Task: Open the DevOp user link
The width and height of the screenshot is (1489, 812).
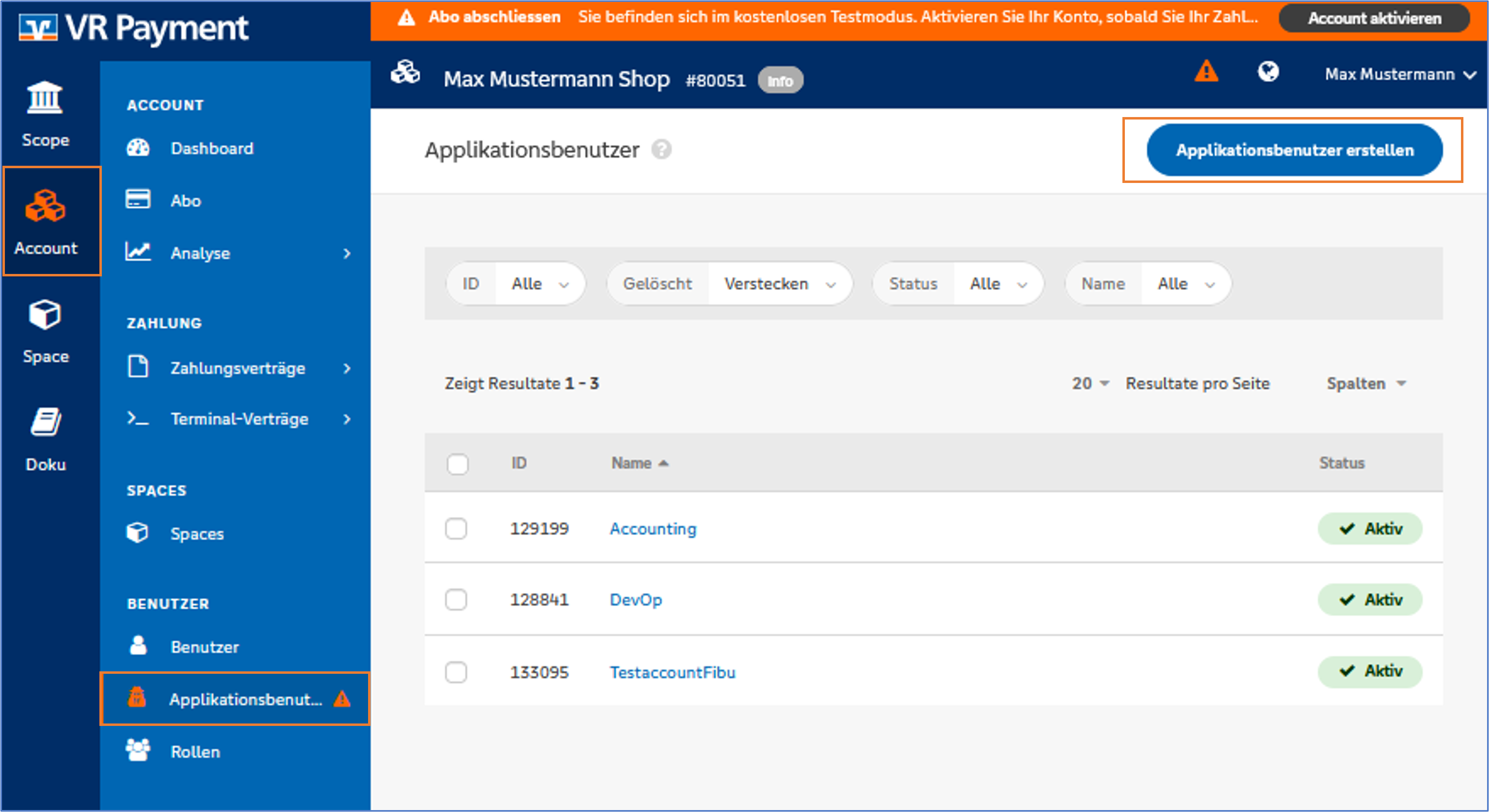Action: click(x=636, y=600)
